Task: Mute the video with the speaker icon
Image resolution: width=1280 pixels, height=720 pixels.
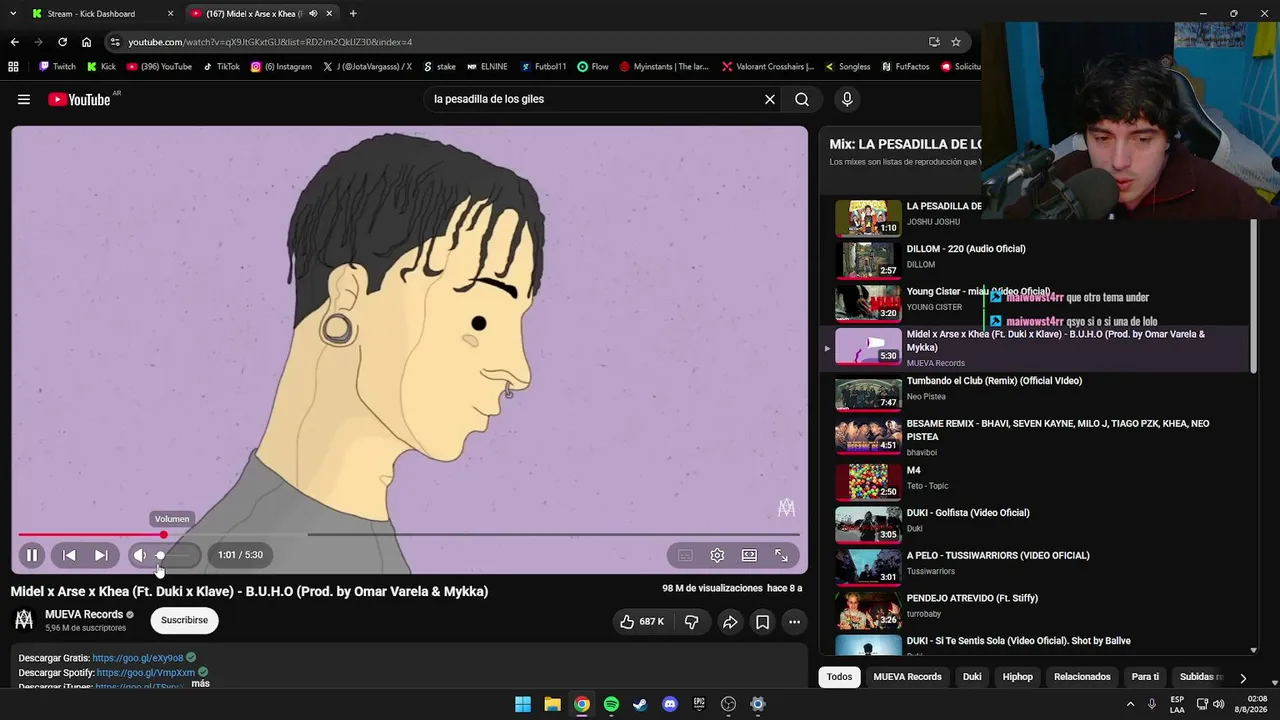Action: (139, 555)
